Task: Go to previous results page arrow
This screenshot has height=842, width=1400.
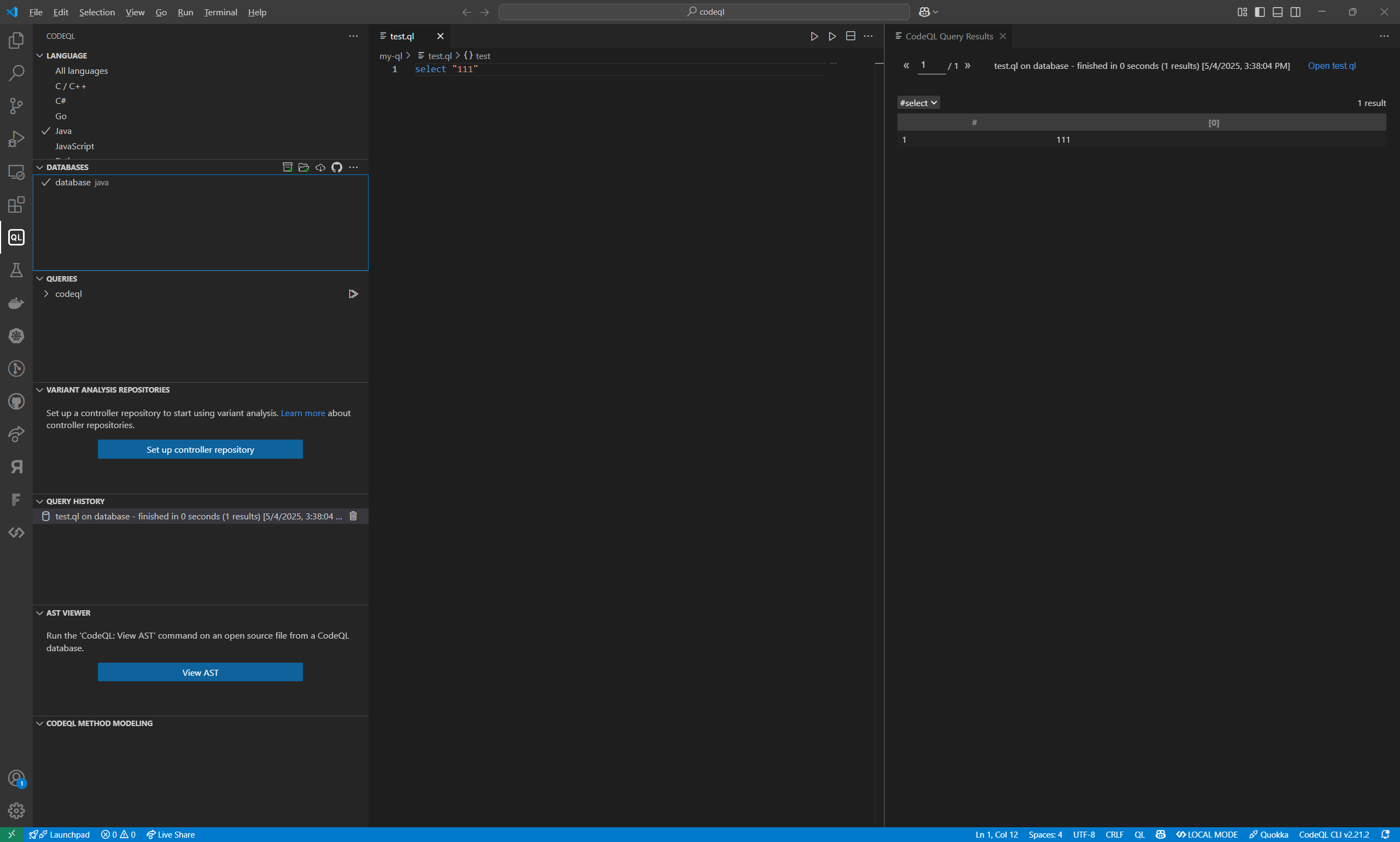Action: [x=906, y=66]
